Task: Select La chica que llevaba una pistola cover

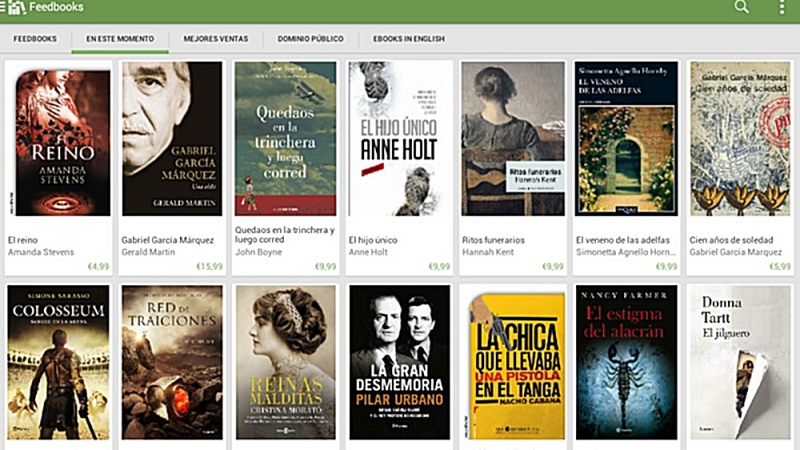Action: pyautogui.click(x=517, y=366)
